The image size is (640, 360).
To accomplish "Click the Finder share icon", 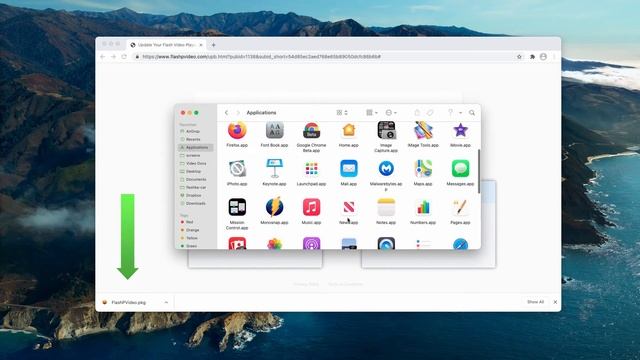I will click(417, 113).
